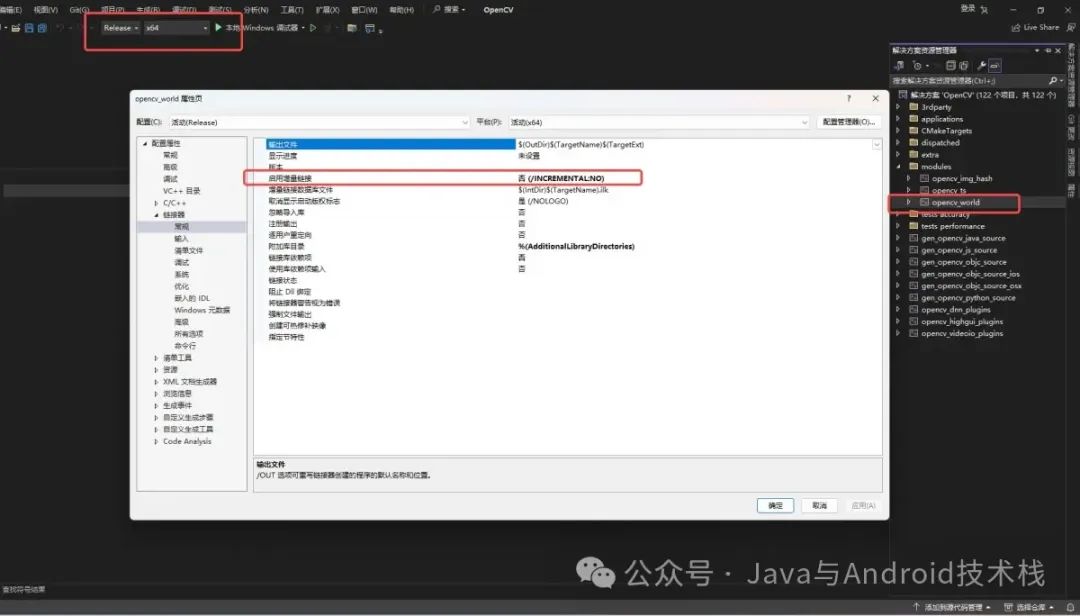Click the 取消 button
The image size is (1080, 616).
click(x=819, y=506)
